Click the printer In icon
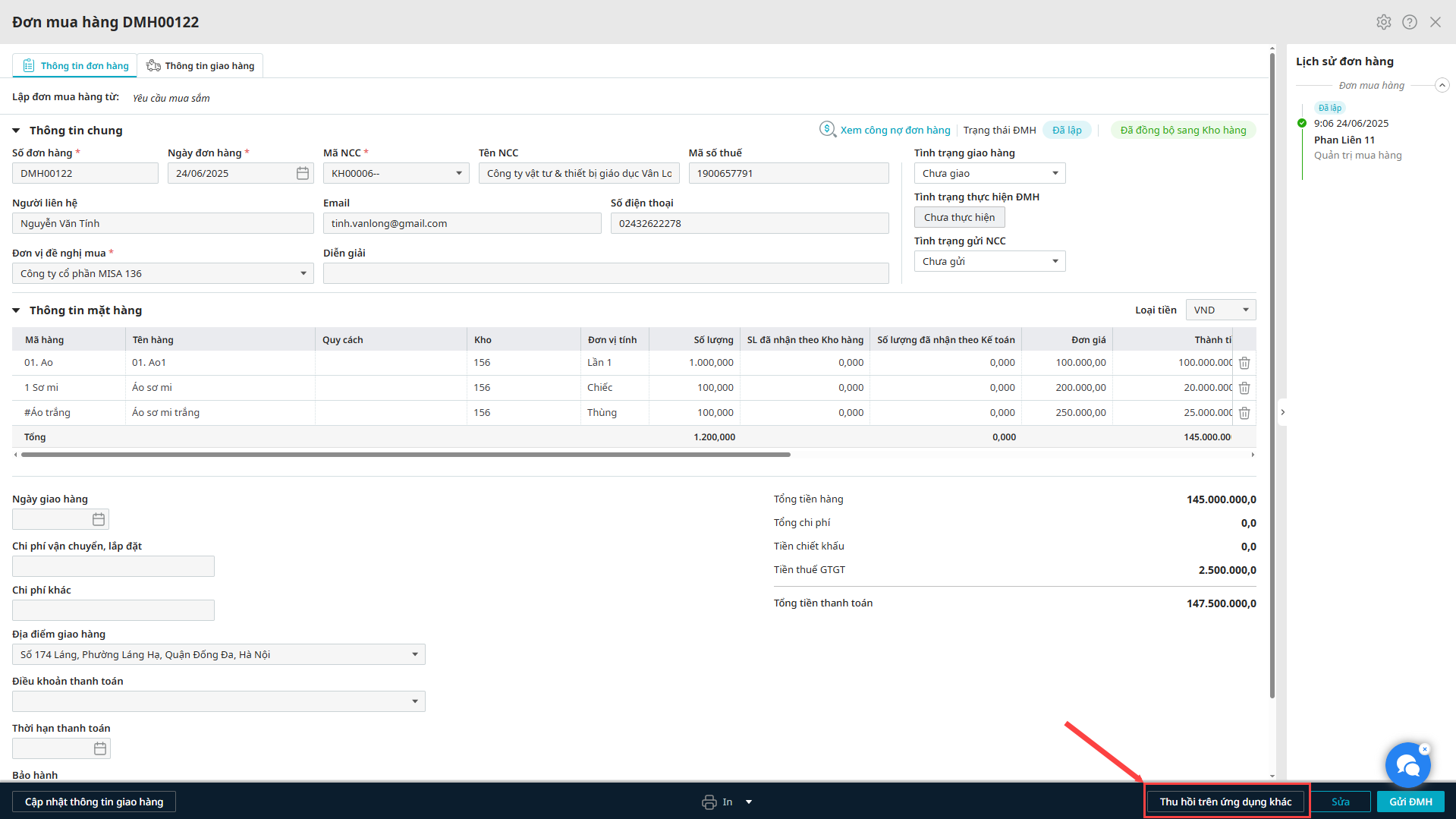 pos(709,802)
